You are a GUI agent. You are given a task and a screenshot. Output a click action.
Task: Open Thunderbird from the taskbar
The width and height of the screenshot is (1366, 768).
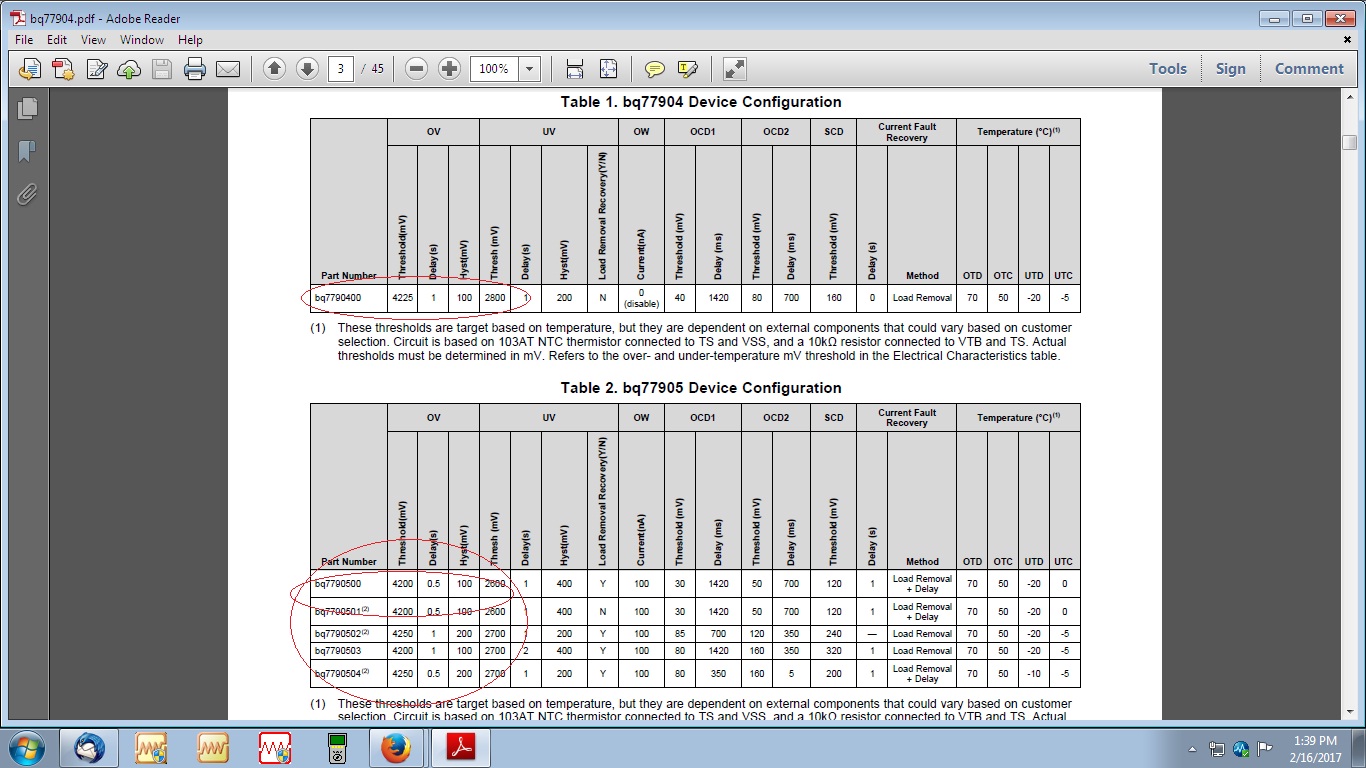pyautogui.click(x=89, y=748)
